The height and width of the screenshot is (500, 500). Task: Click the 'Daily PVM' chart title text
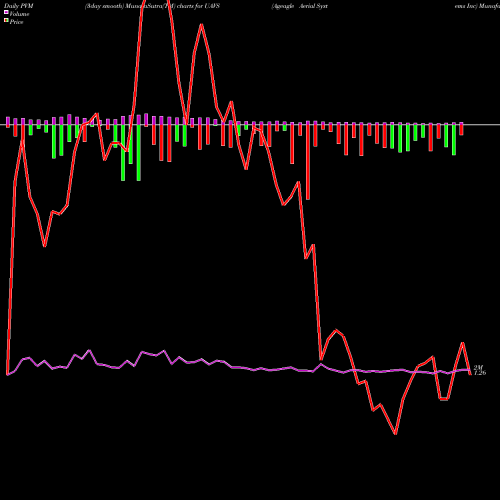(x=19, y=6)
